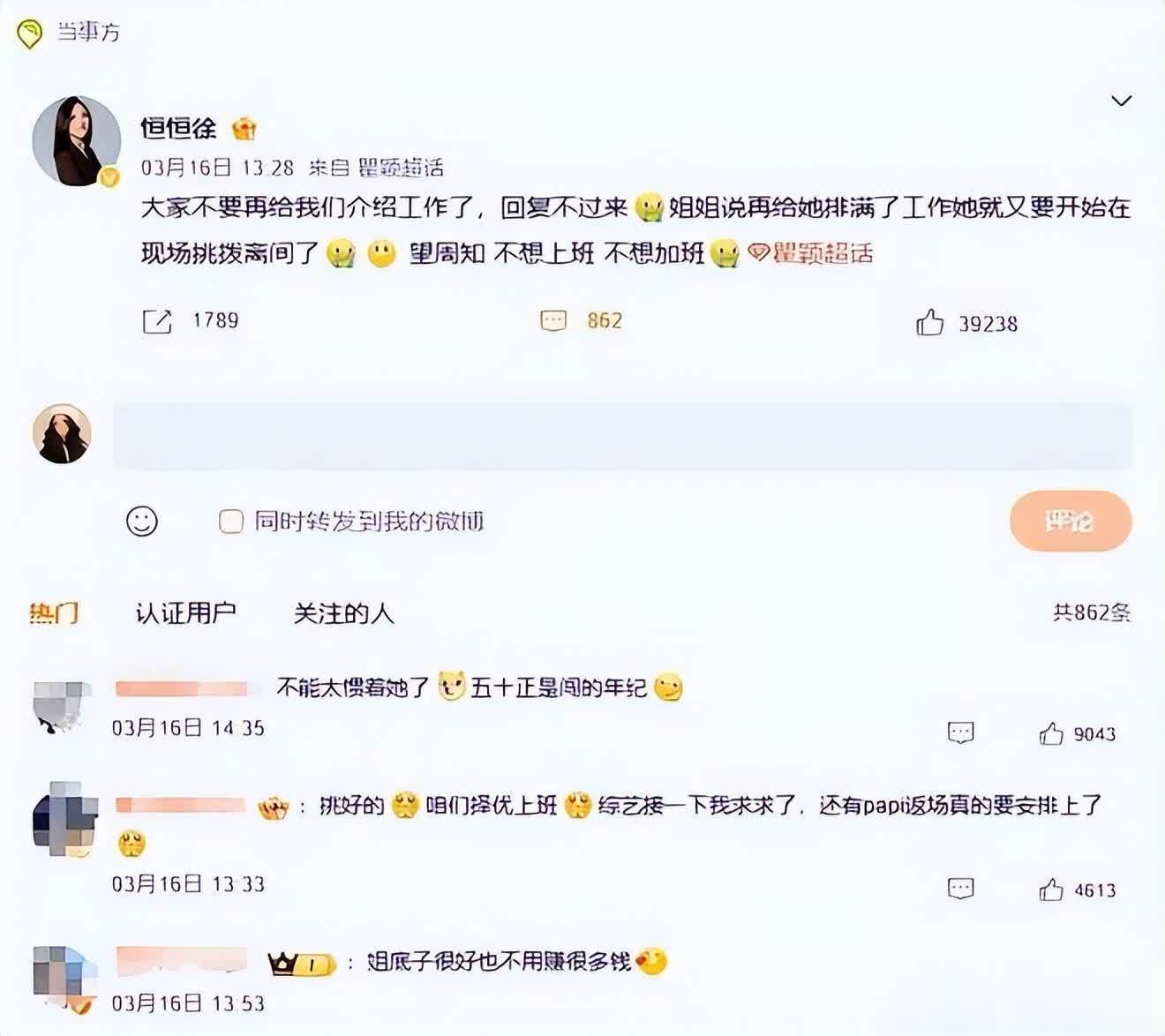Like the comment with 4613 likes
This screenshot has width=1165, height=1036.
1051,890
